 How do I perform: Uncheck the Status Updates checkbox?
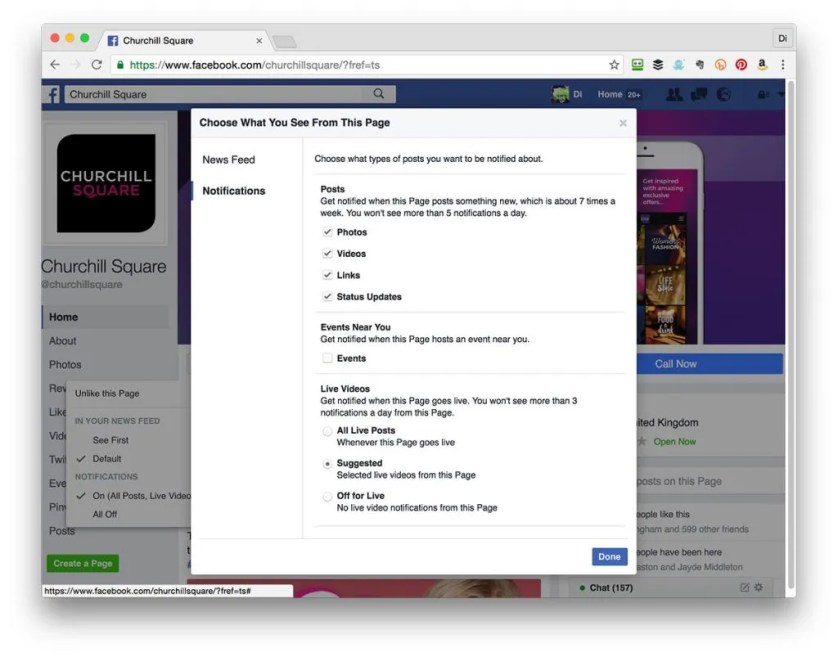(327, 296)
